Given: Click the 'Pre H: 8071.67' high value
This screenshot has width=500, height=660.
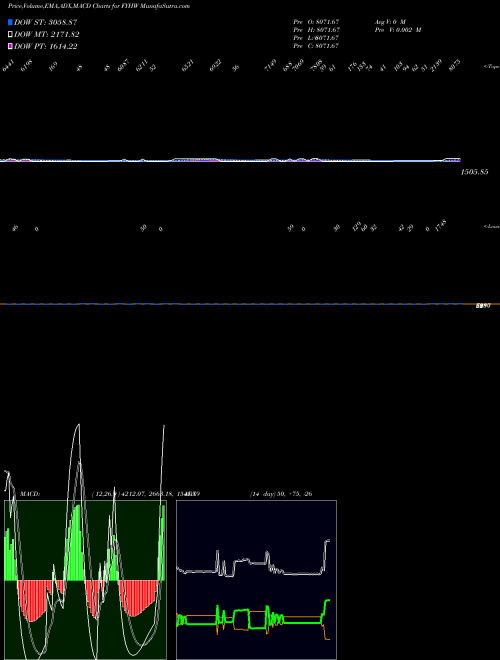Looking at the screenshot, I should 316,30.
